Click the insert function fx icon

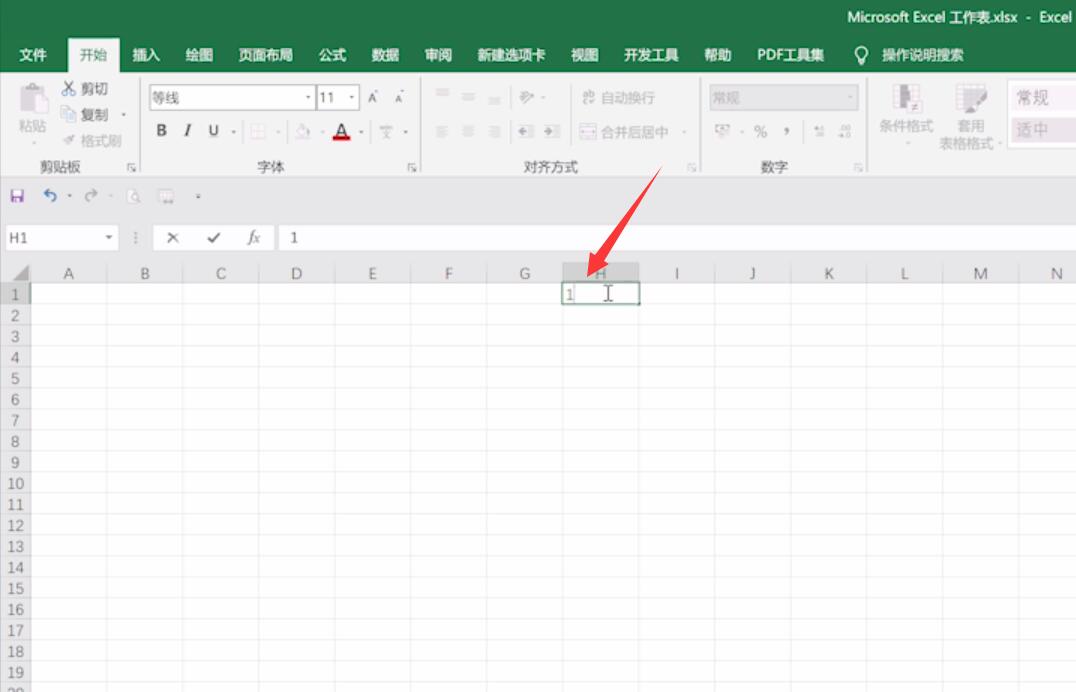(x=254, y=238)
